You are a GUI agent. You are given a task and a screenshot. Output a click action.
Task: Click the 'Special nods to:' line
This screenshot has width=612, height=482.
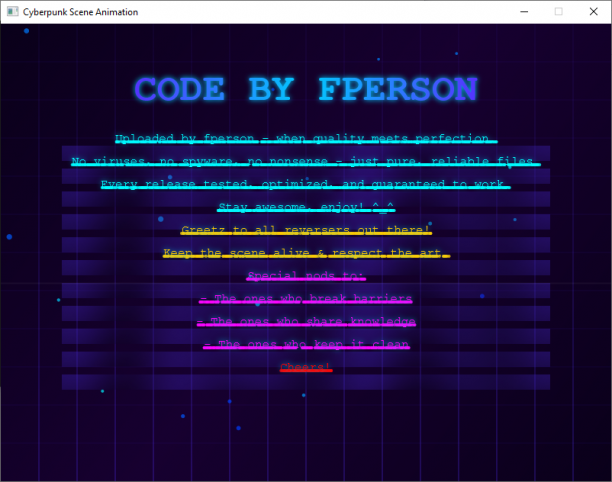(306, 276)
